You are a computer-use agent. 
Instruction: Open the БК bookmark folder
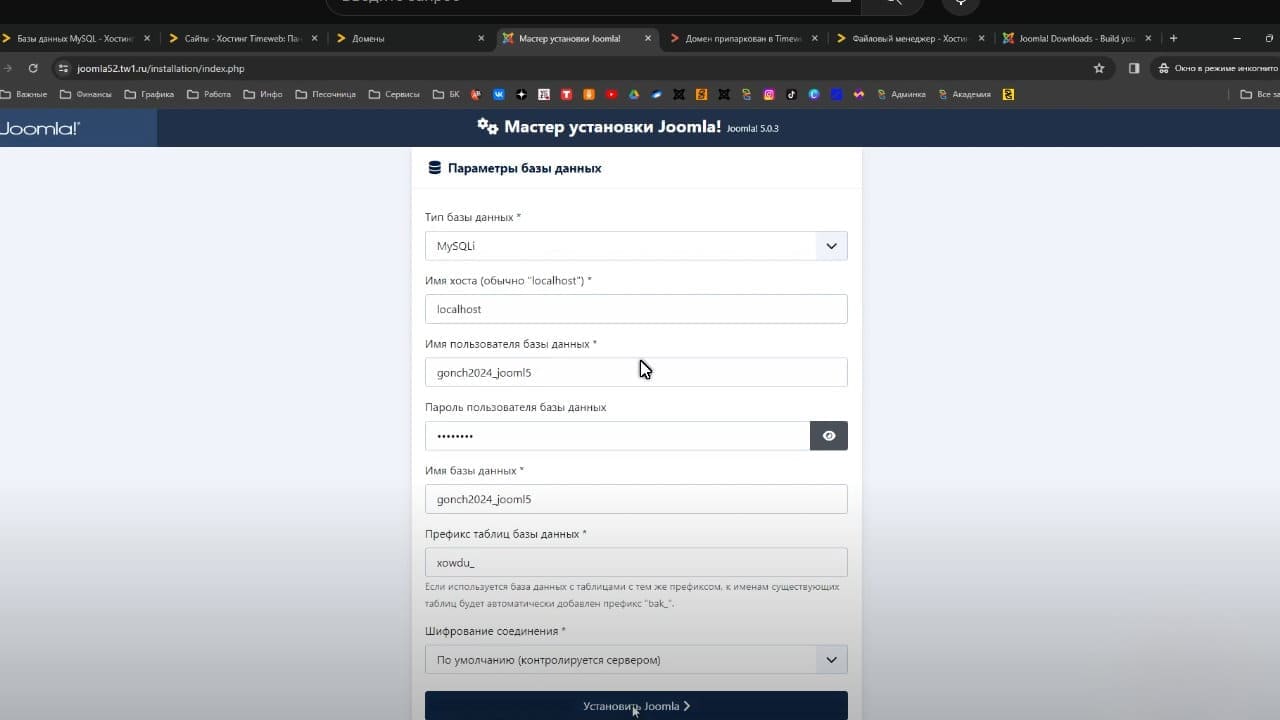(446, 94)
